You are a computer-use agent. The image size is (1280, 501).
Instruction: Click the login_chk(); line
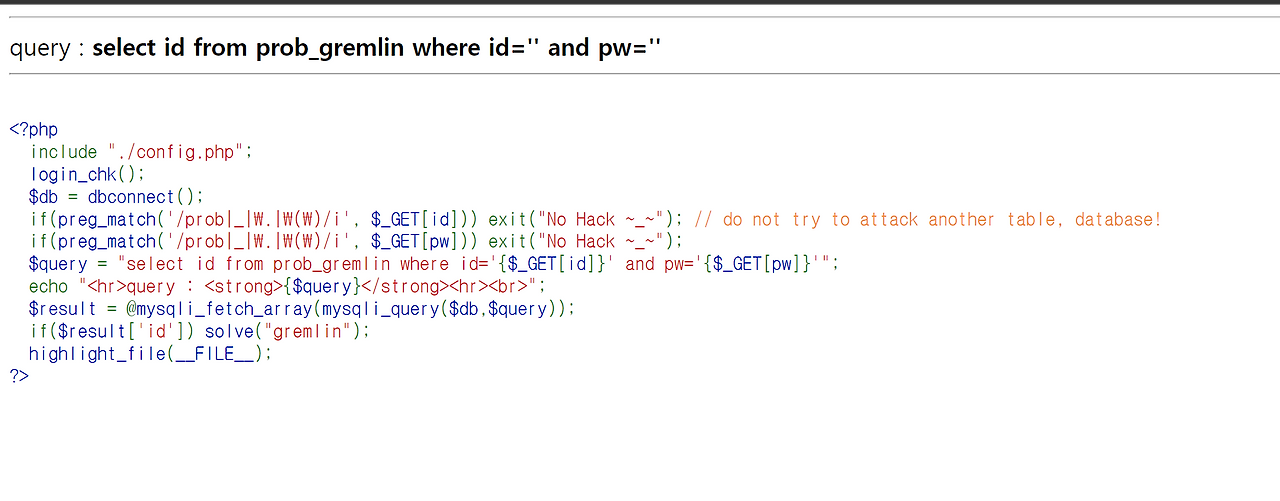tap(88, 174)
